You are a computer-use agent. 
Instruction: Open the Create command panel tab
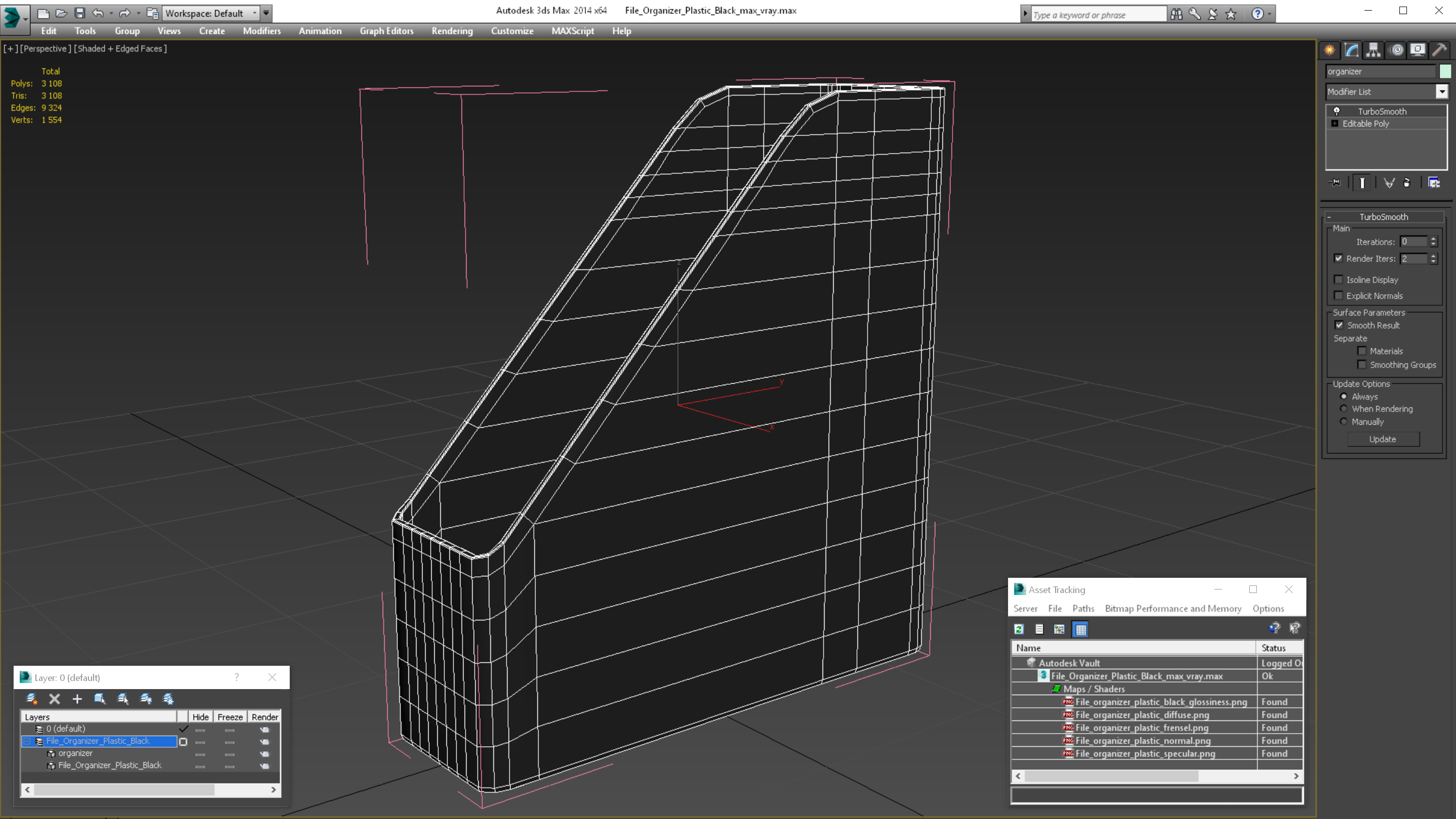point(1330,50)
